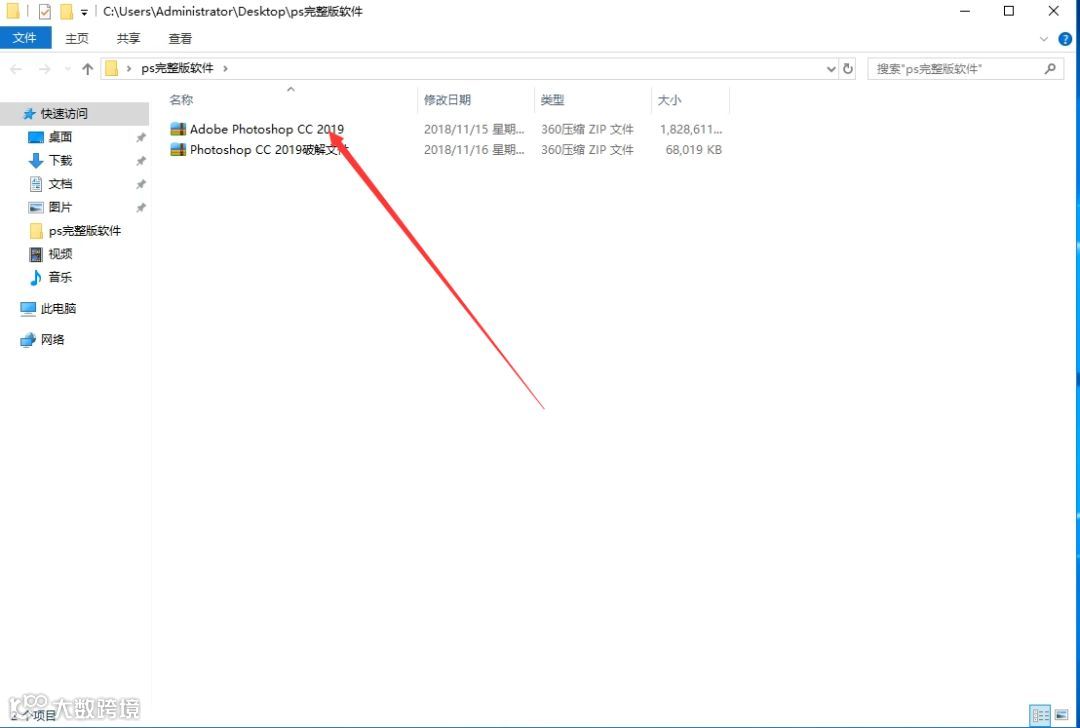Select 此电脑 in the navigation pane
Image resolution: width=1080 pixels, height=728 pixels.
coord(59,309)
